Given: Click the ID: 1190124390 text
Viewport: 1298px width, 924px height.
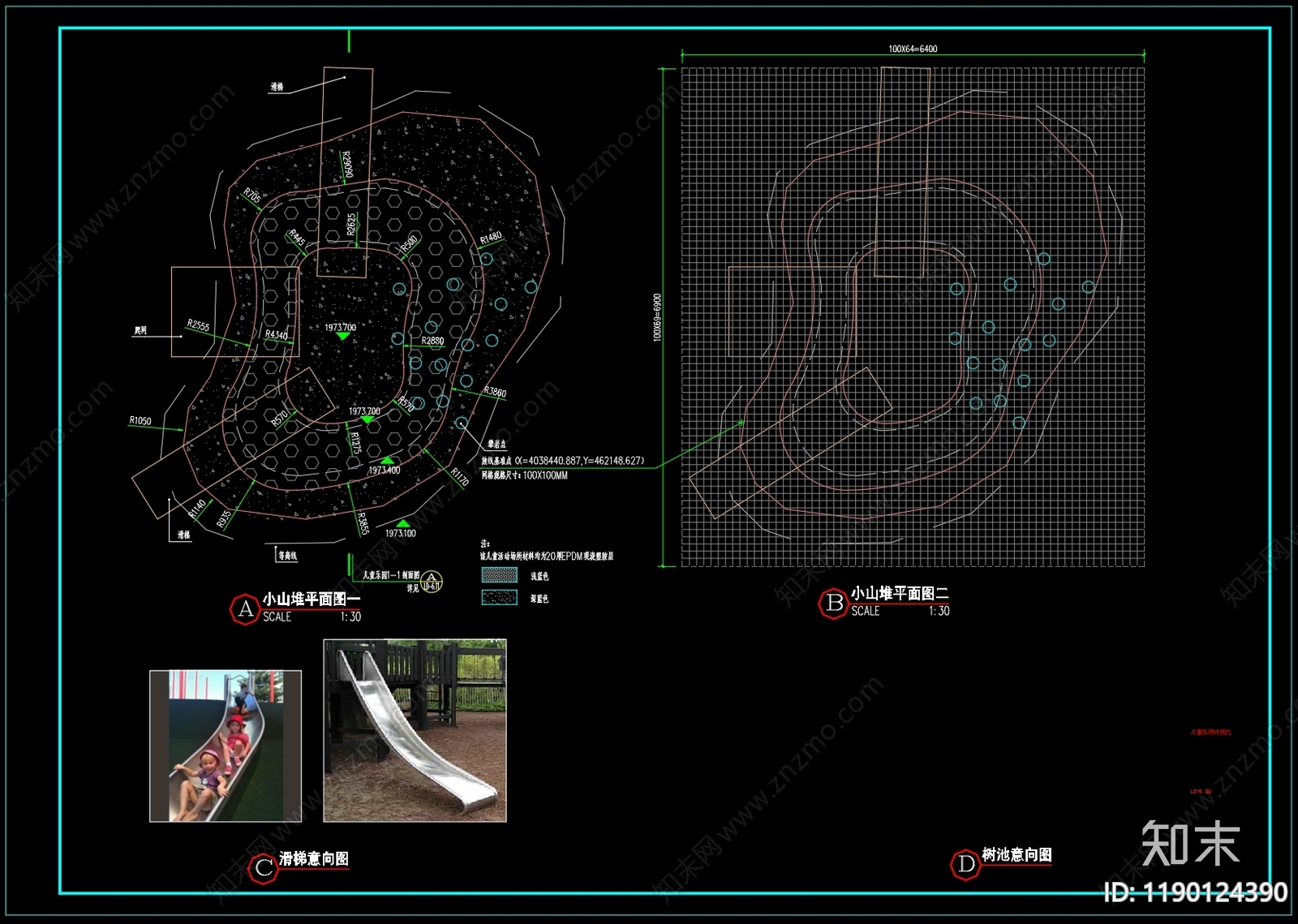Looking at the screenshot, I should coord(1196,892).
